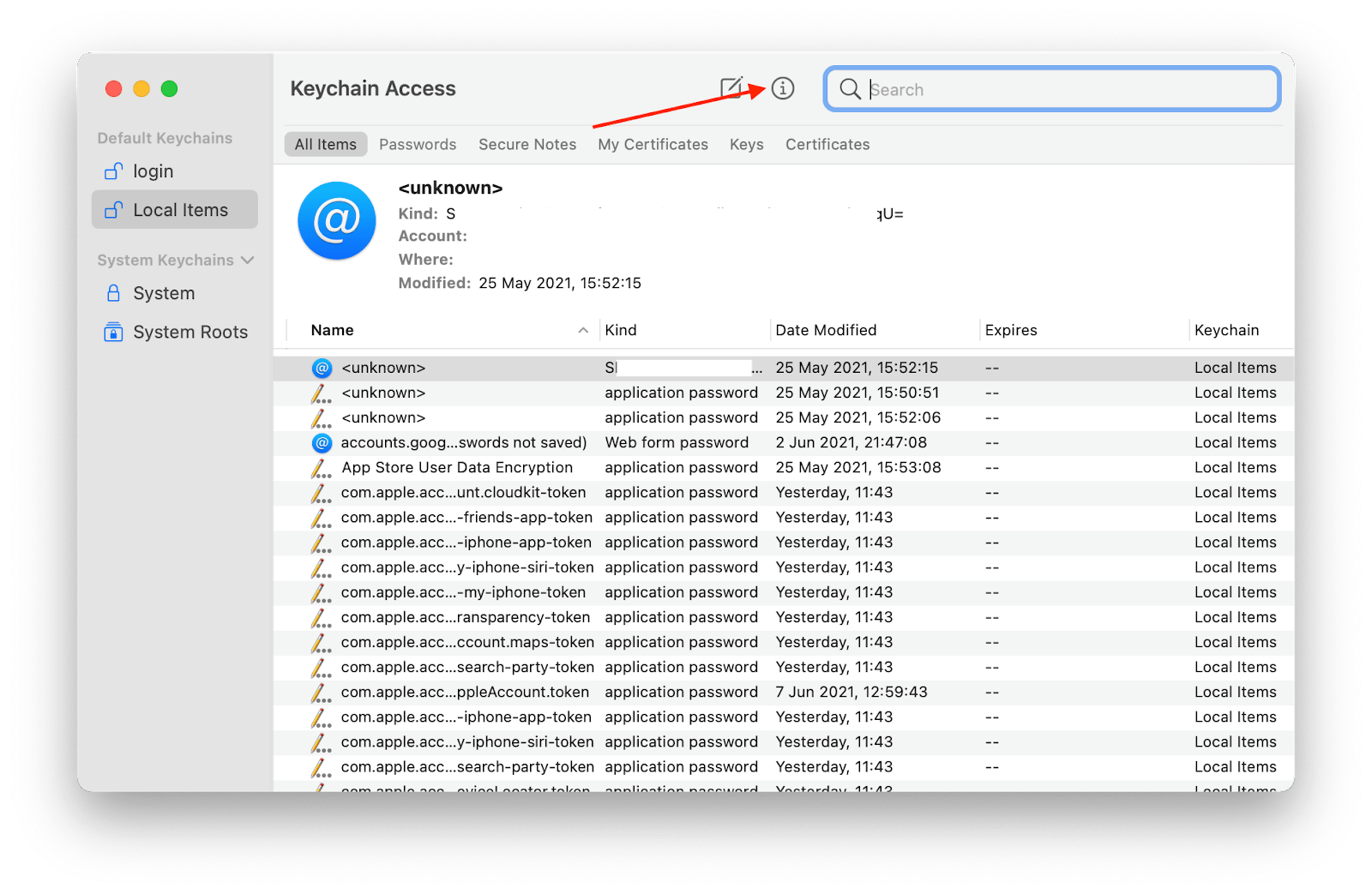Click the open padlock beside Local Items

click(112, 209)
